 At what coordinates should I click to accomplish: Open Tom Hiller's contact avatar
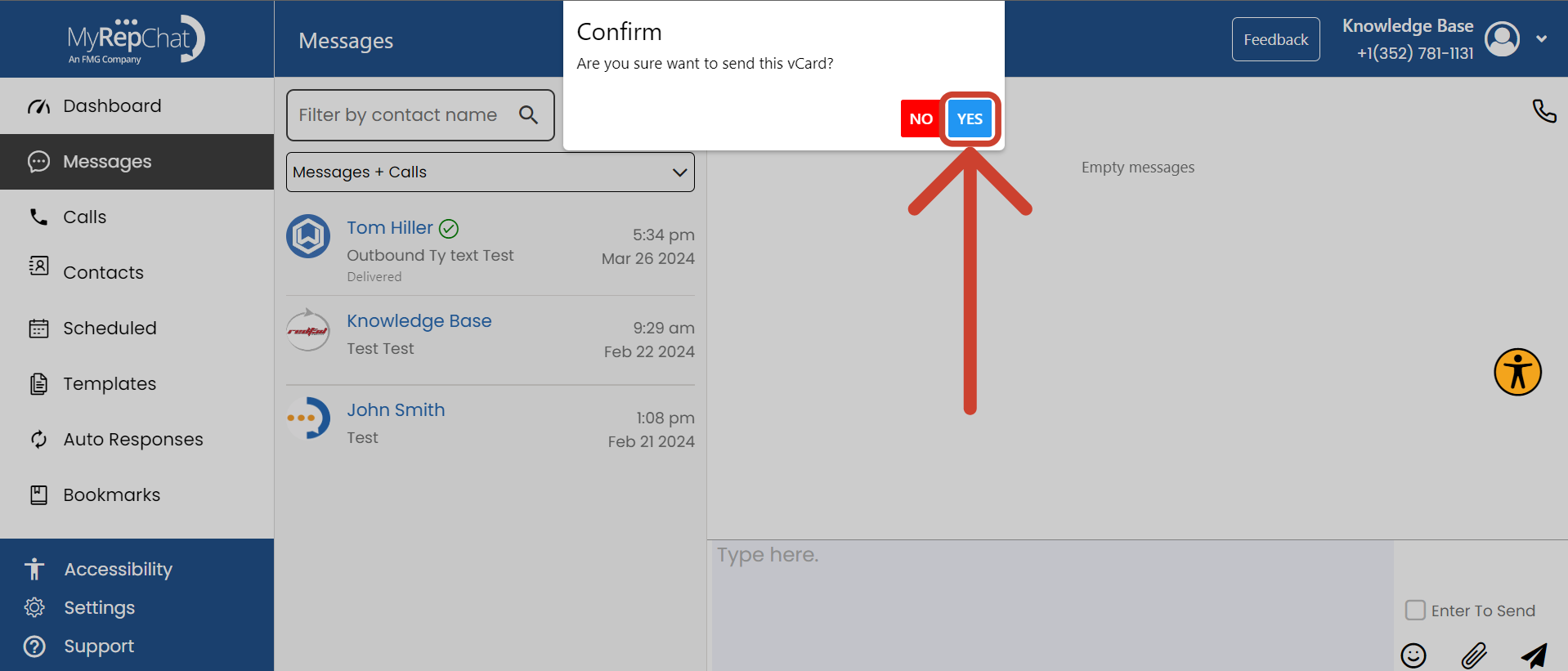(x=308, y=236)
